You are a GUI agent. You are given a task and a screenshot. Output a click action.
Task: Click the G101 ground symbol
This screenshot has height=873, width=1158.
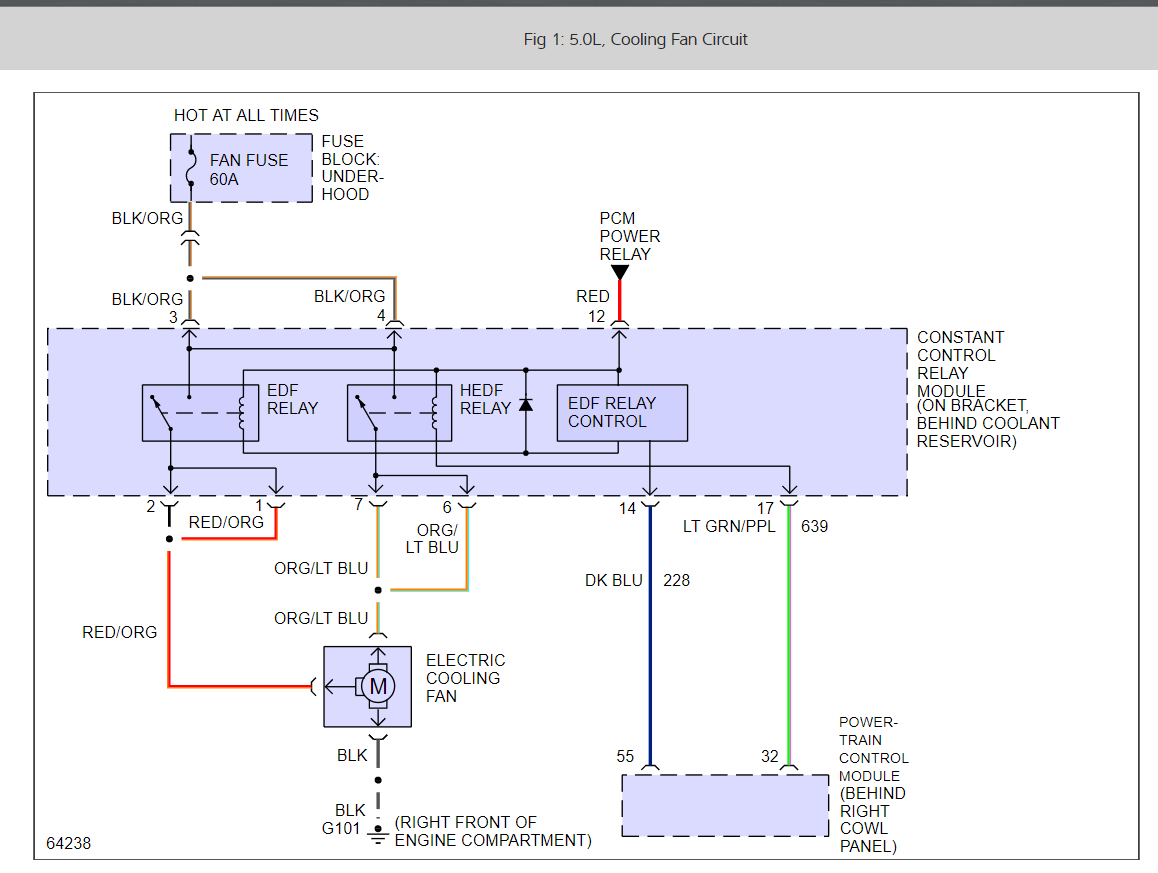(377, 833)
